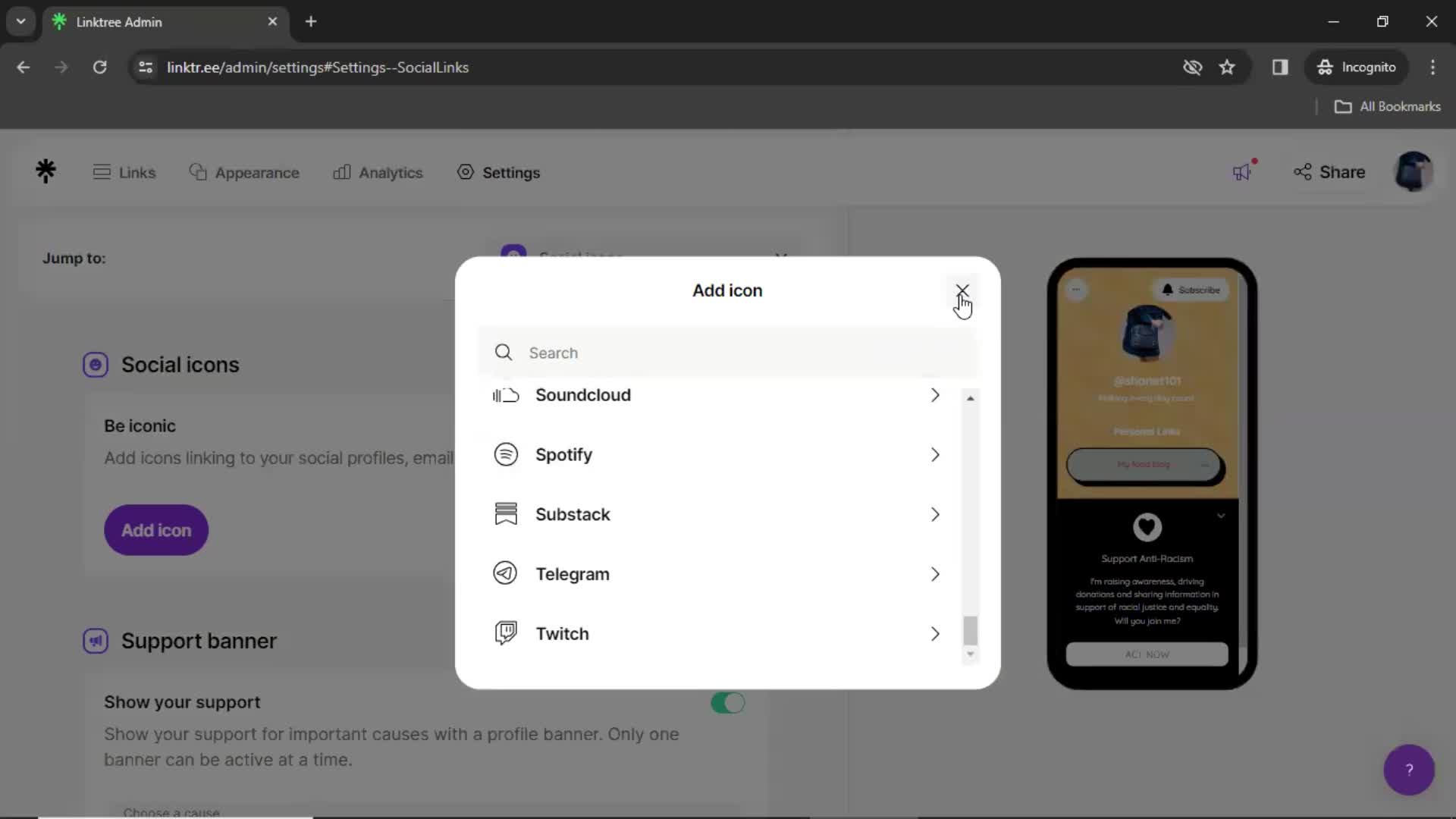Expand the Telegram icon option

point(934,573)
